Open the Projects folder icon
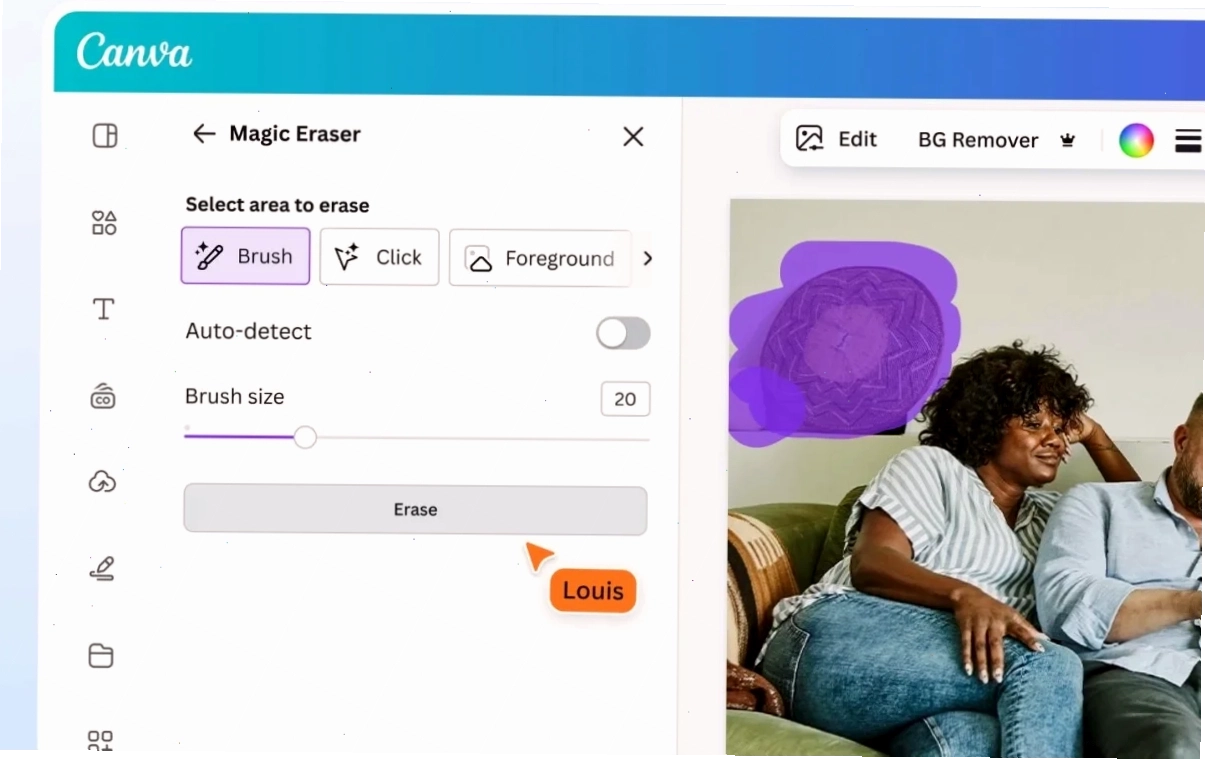This screenshot has width=1205, height=759. pyautogui.click(x=101, y=656)
